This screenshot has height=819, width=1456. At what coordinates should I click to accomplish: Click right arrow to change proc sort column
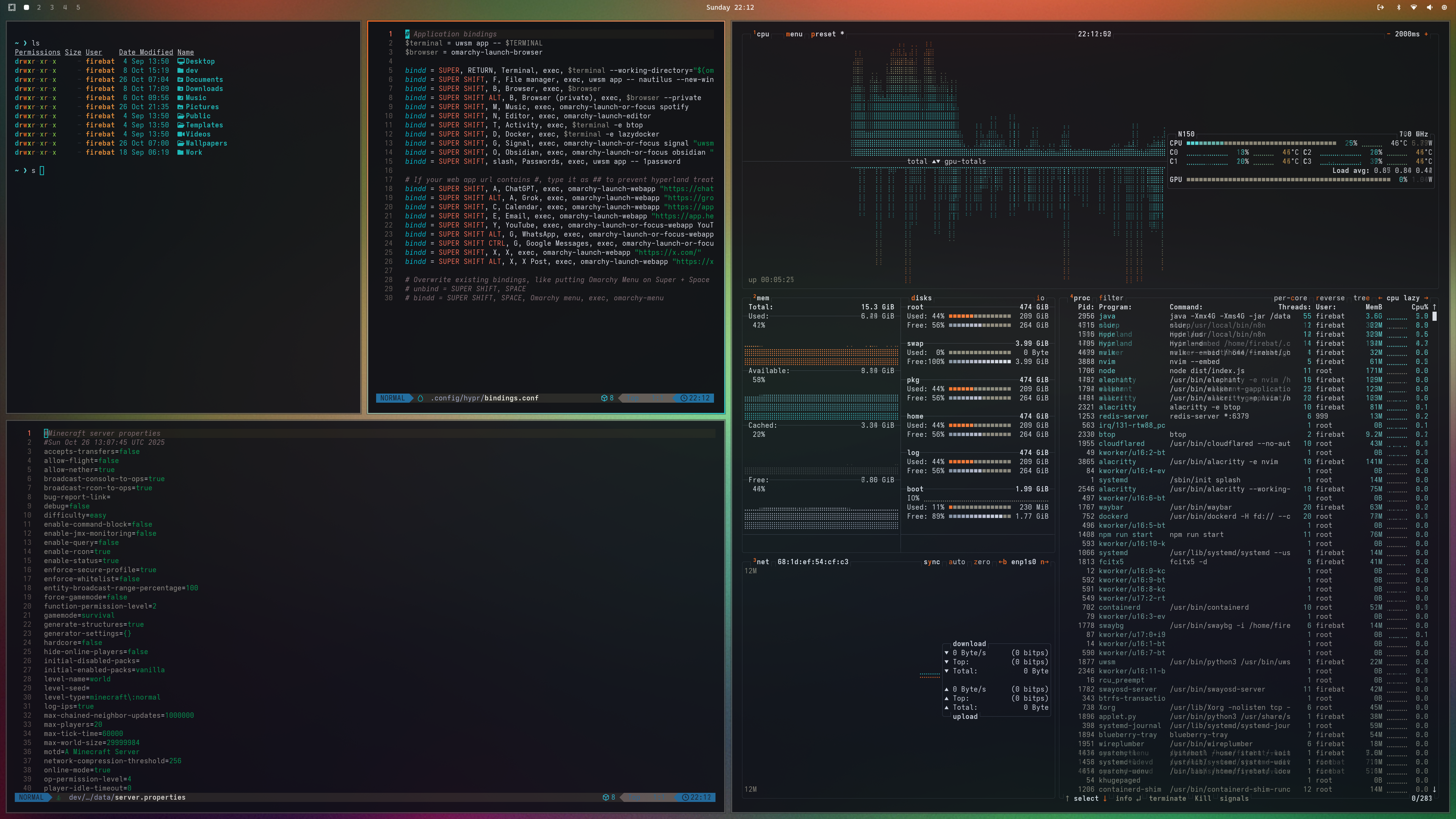(x=1426, y=298)
